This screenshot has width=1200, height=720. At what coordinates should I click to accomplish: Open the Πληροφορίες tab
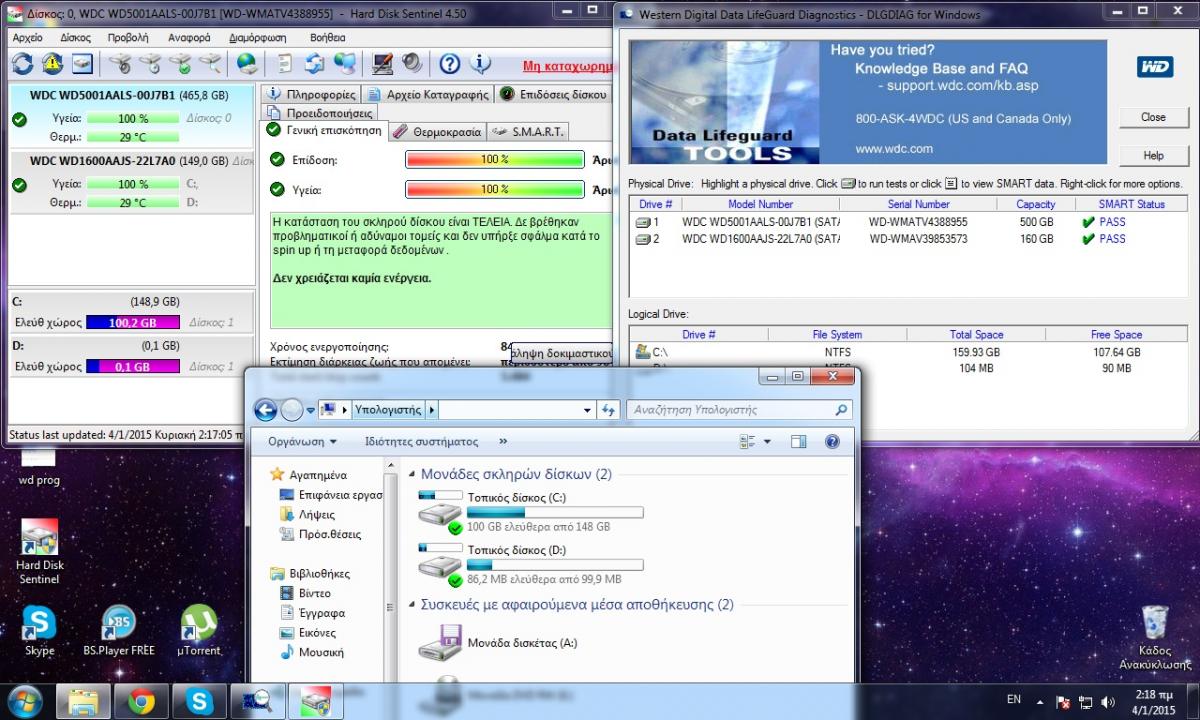pos(311,94)
